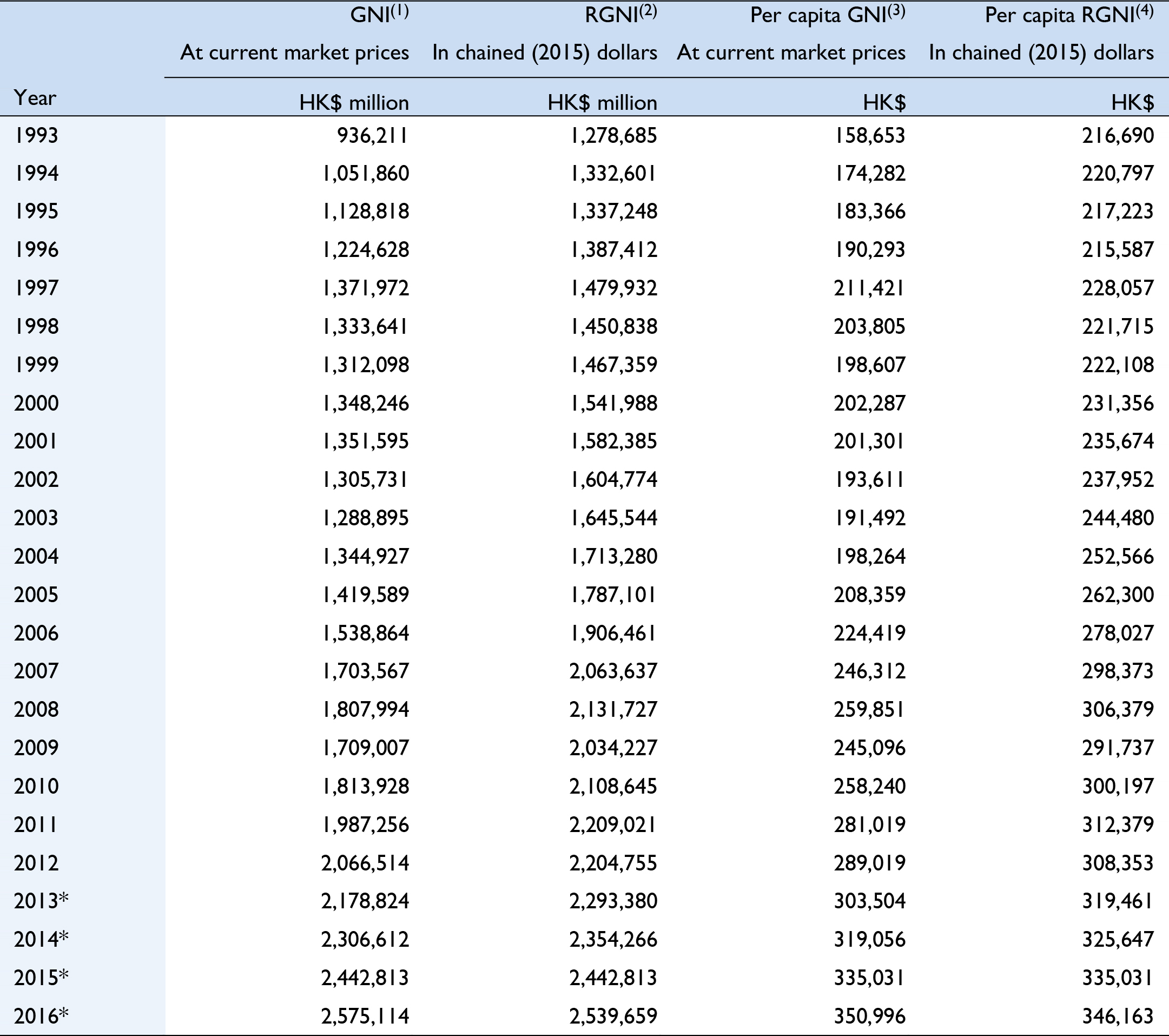Click first HK$ million unit label
1169x1036 pixels.
354,103
